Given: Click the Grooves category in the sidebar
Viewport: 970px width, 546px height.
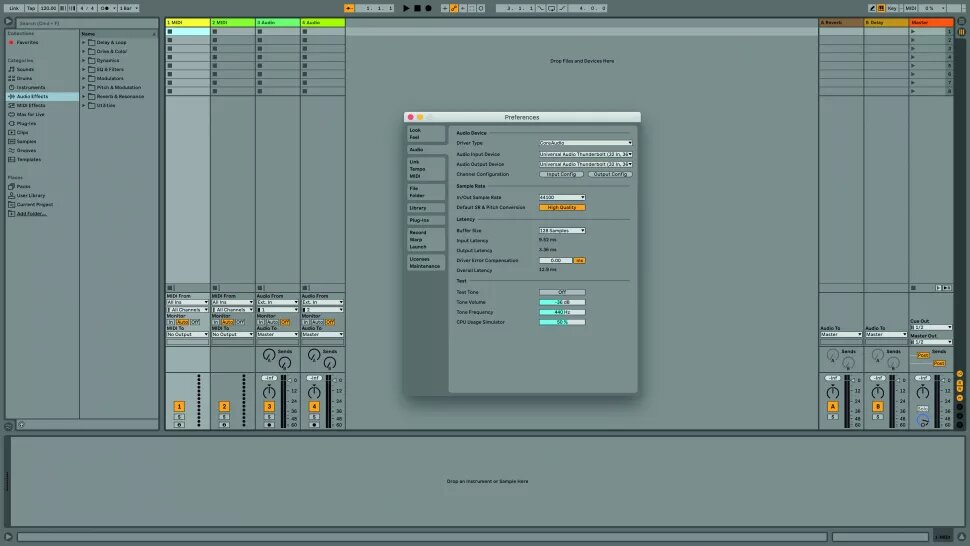Looking at the screenshot, I should tap(27, 150).
